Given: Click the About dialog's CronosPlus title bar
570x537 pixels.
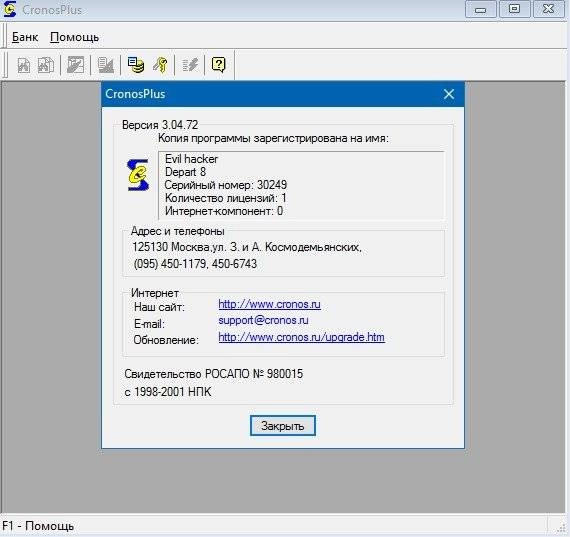Looking at the screenshot, I should point(283,94).
